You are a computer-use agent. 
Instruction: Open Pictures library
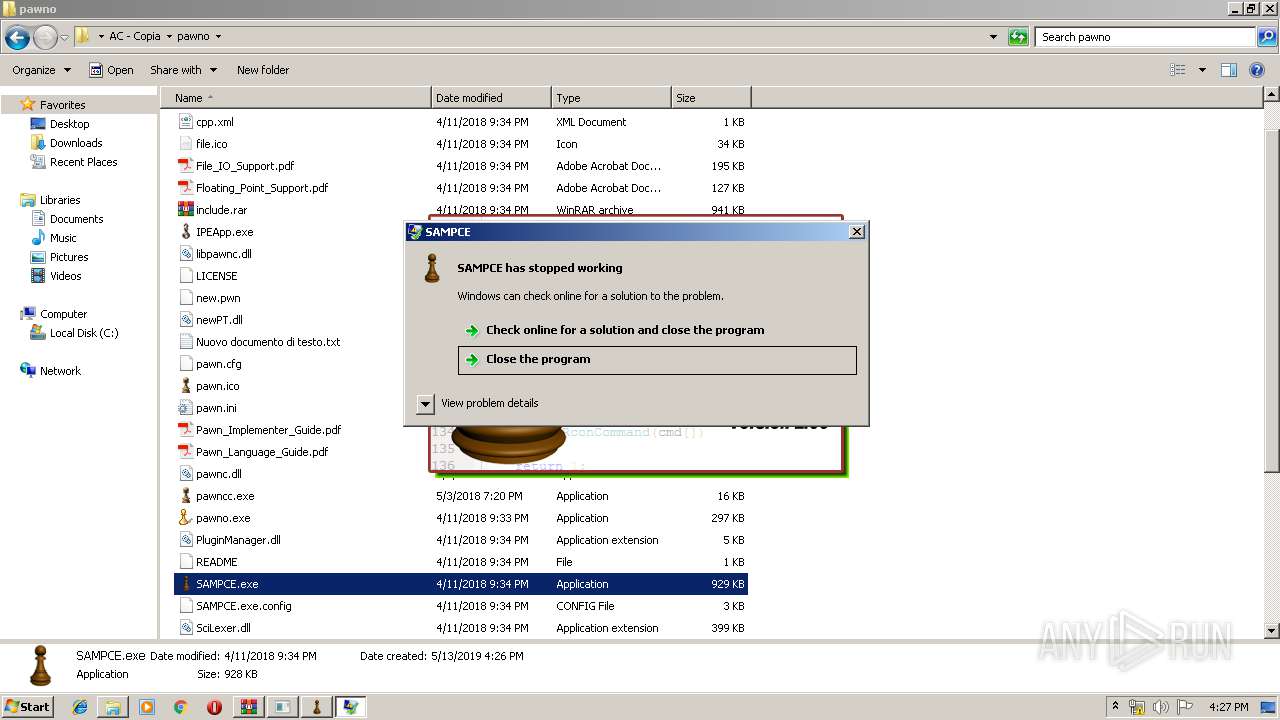[x=69, y=257]
